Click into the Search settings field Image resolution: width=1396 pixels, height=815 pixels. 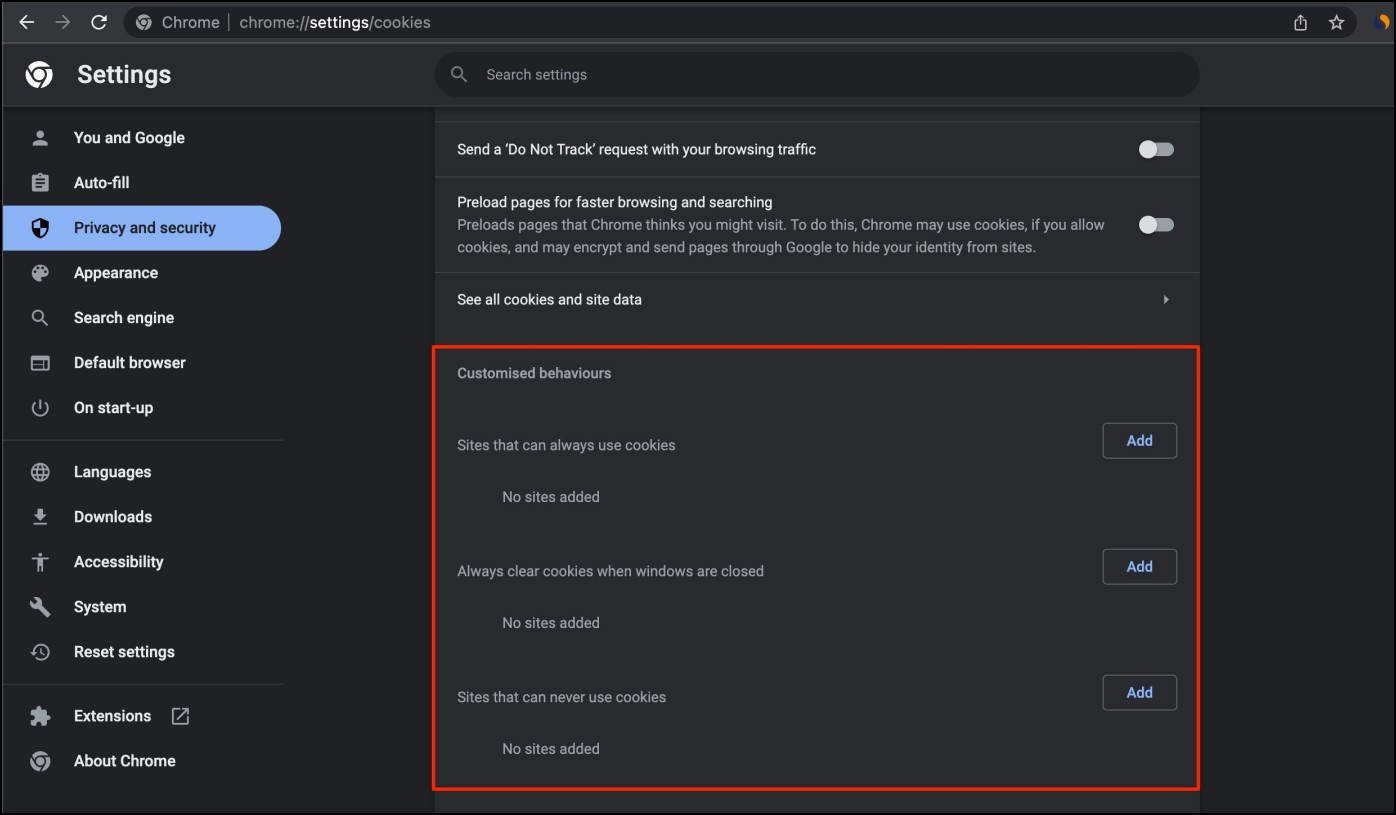click(817, 75)
